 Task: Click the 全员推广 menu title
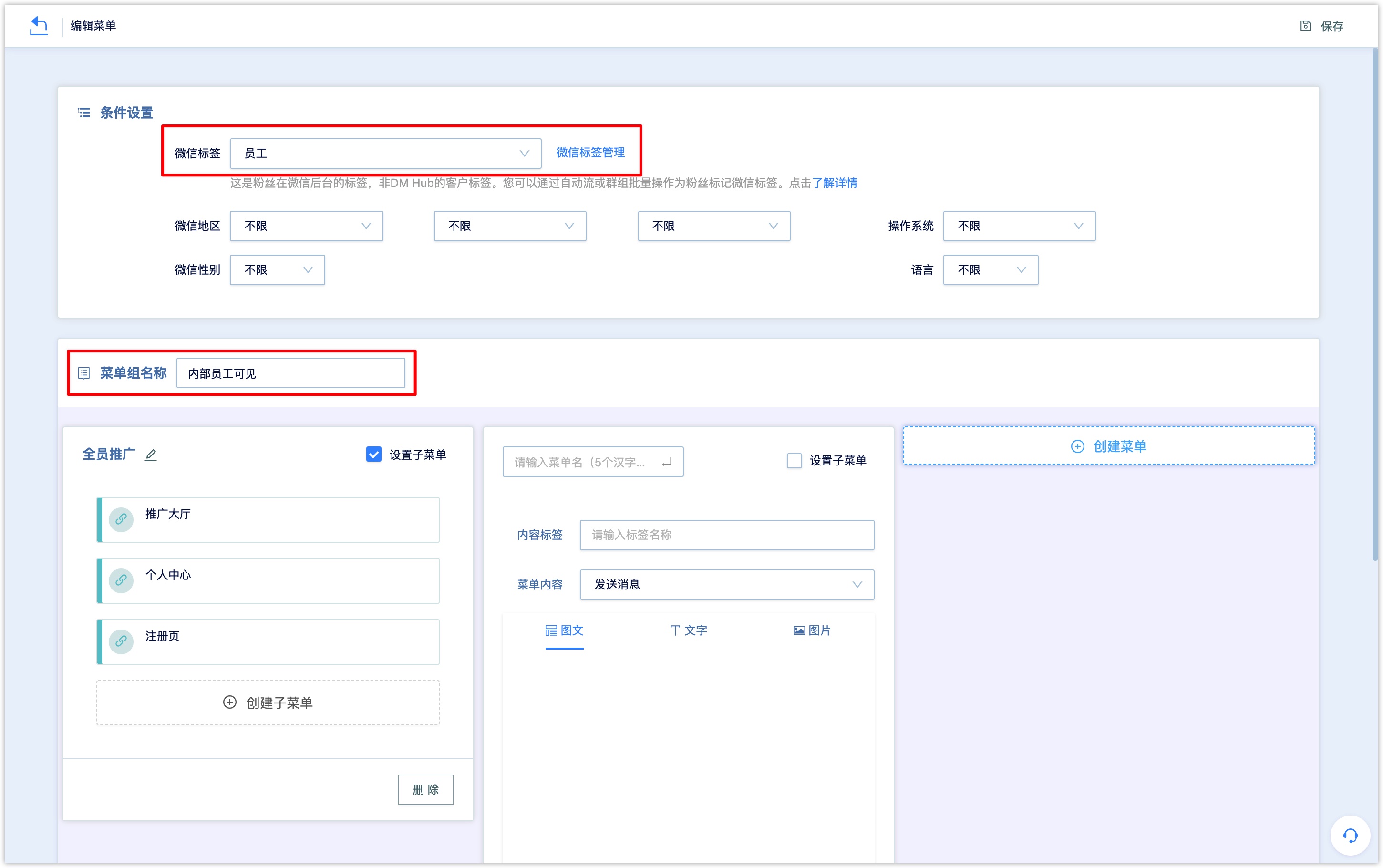click(109, 454)
